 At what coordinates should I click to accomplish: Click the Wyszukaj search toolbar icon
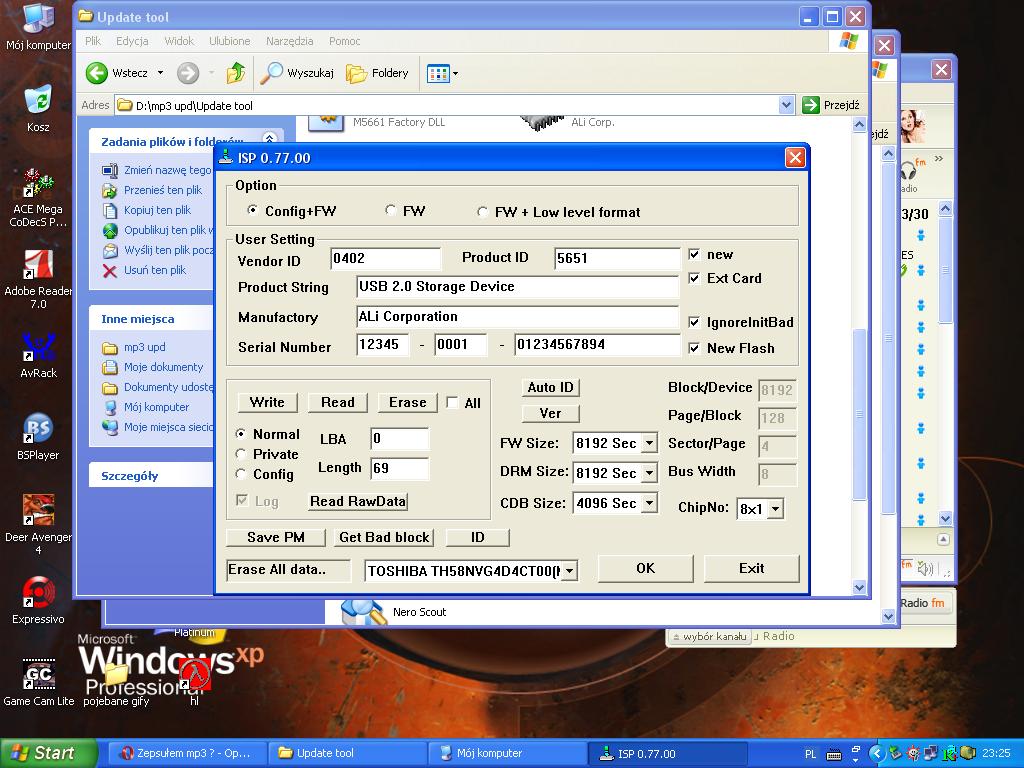pyautogui.click(x=272, y=73)
